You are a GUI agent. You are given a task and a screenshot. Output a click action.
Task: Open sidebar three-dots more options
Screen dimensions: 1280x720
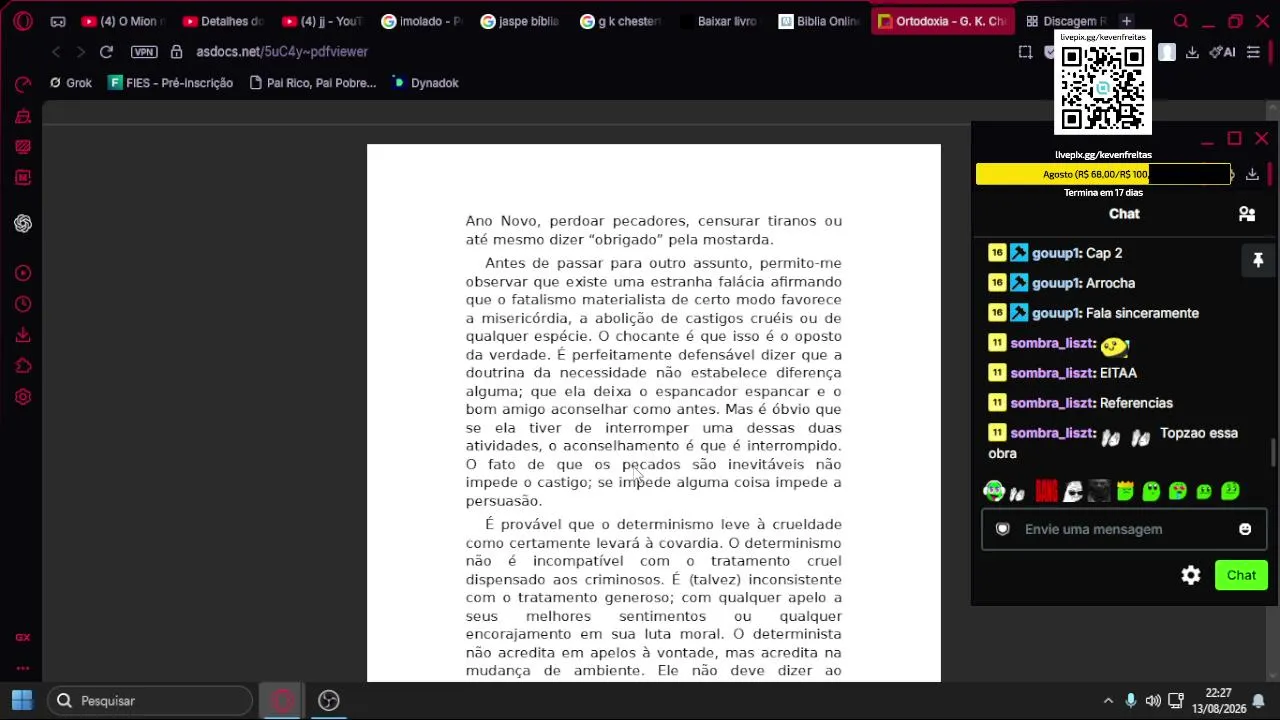[23, 668]
